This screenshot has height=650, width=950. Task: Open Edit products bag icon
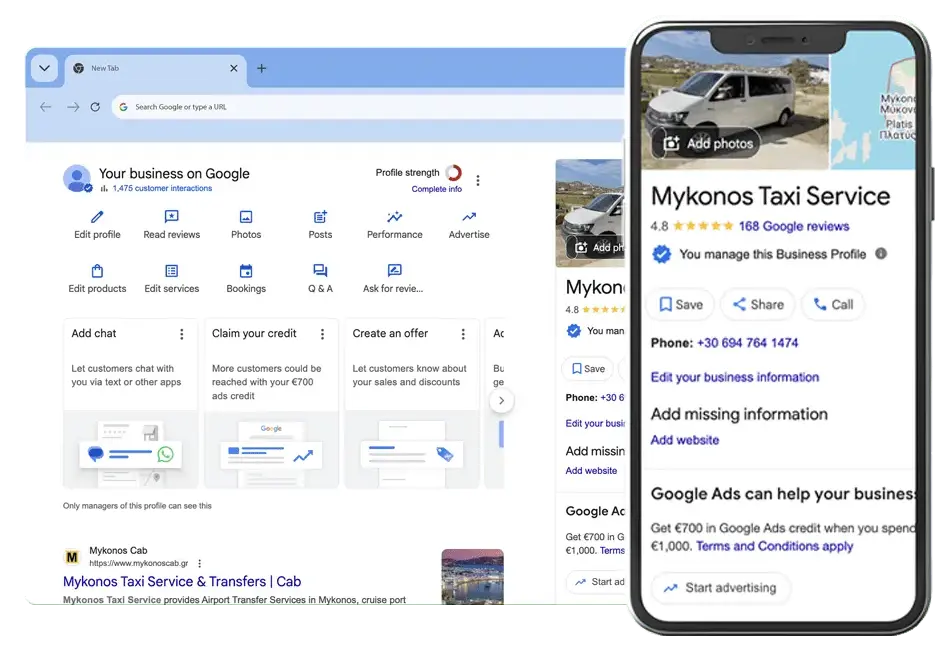(x=97, y=271)
